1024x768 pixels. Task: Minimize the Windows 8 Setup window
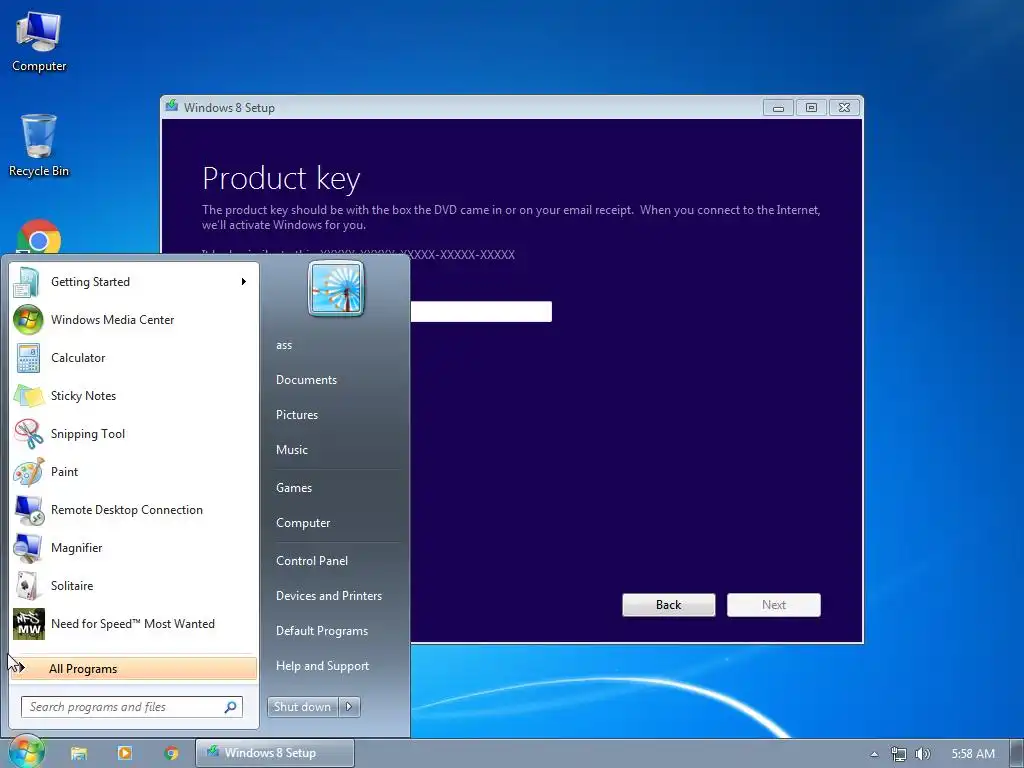(778, 107)
